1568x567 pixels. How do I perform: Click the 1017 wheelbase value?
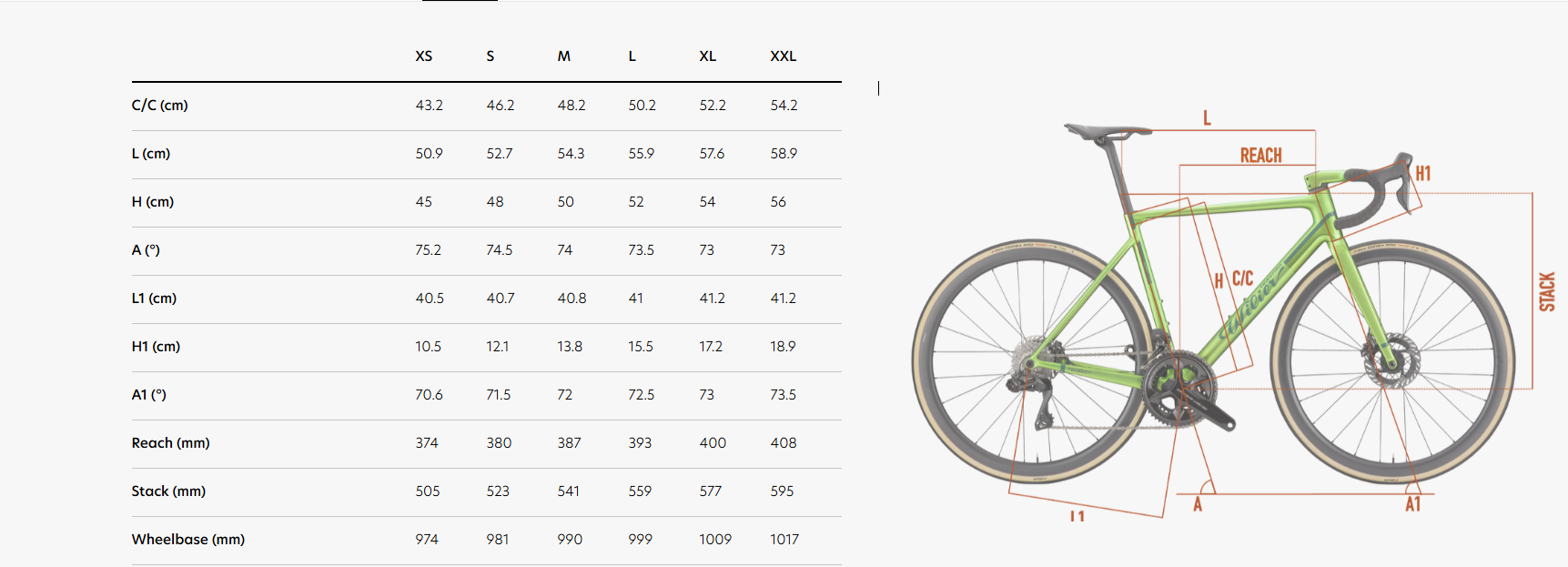coord(784,540)
